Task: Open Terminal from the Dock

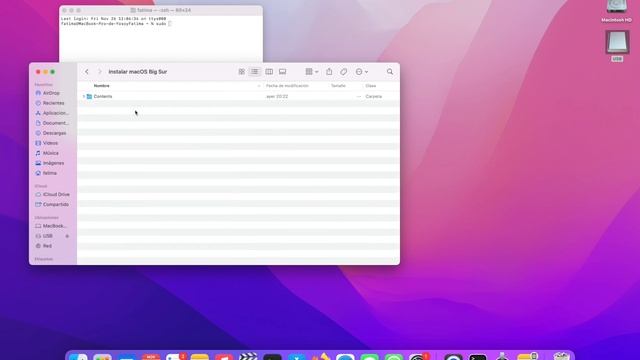Action: tap(478, 357)
